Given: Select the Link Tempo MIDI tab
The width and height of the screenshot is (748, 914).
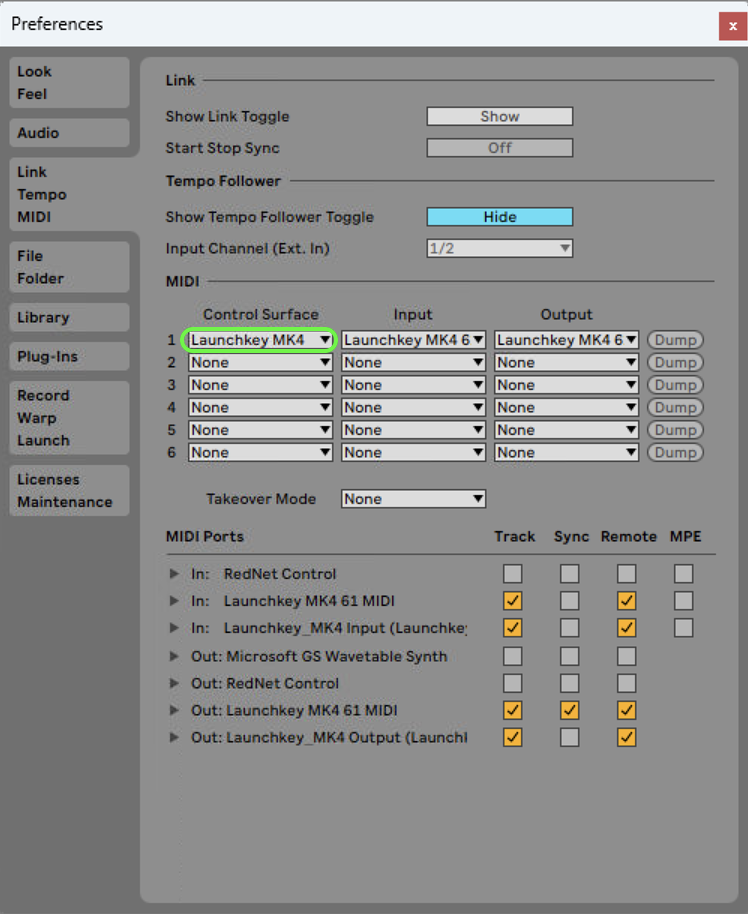Looking at the screenshot, I should click(x=69, y=194).
